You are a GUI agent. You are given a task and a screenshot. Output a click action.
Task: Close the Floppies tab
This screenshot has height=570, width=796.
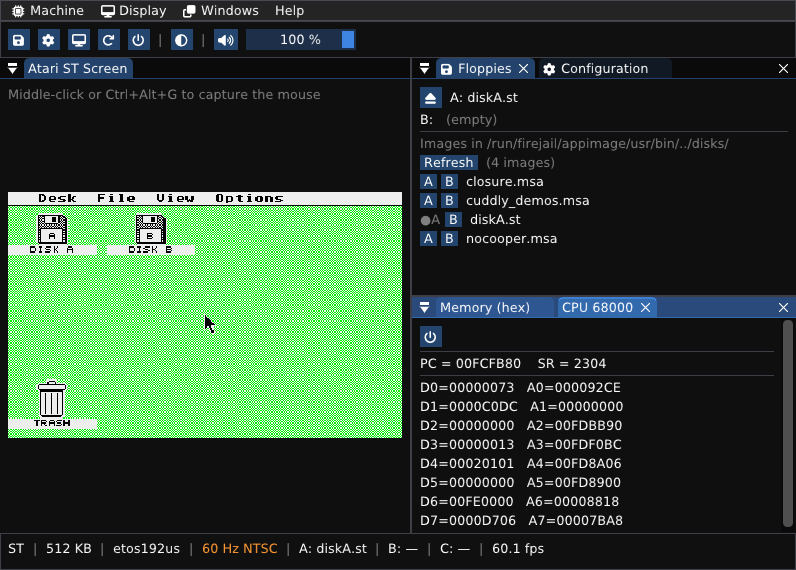[x=523, y=69]
